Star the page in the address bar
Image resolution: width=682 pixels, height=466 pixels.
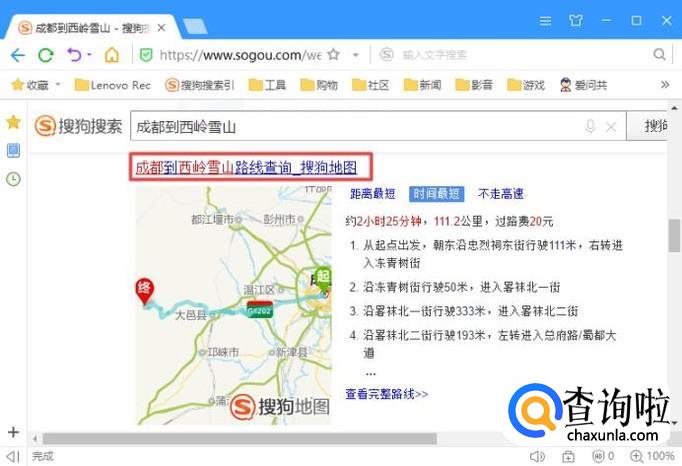click(x=334, y=55)
